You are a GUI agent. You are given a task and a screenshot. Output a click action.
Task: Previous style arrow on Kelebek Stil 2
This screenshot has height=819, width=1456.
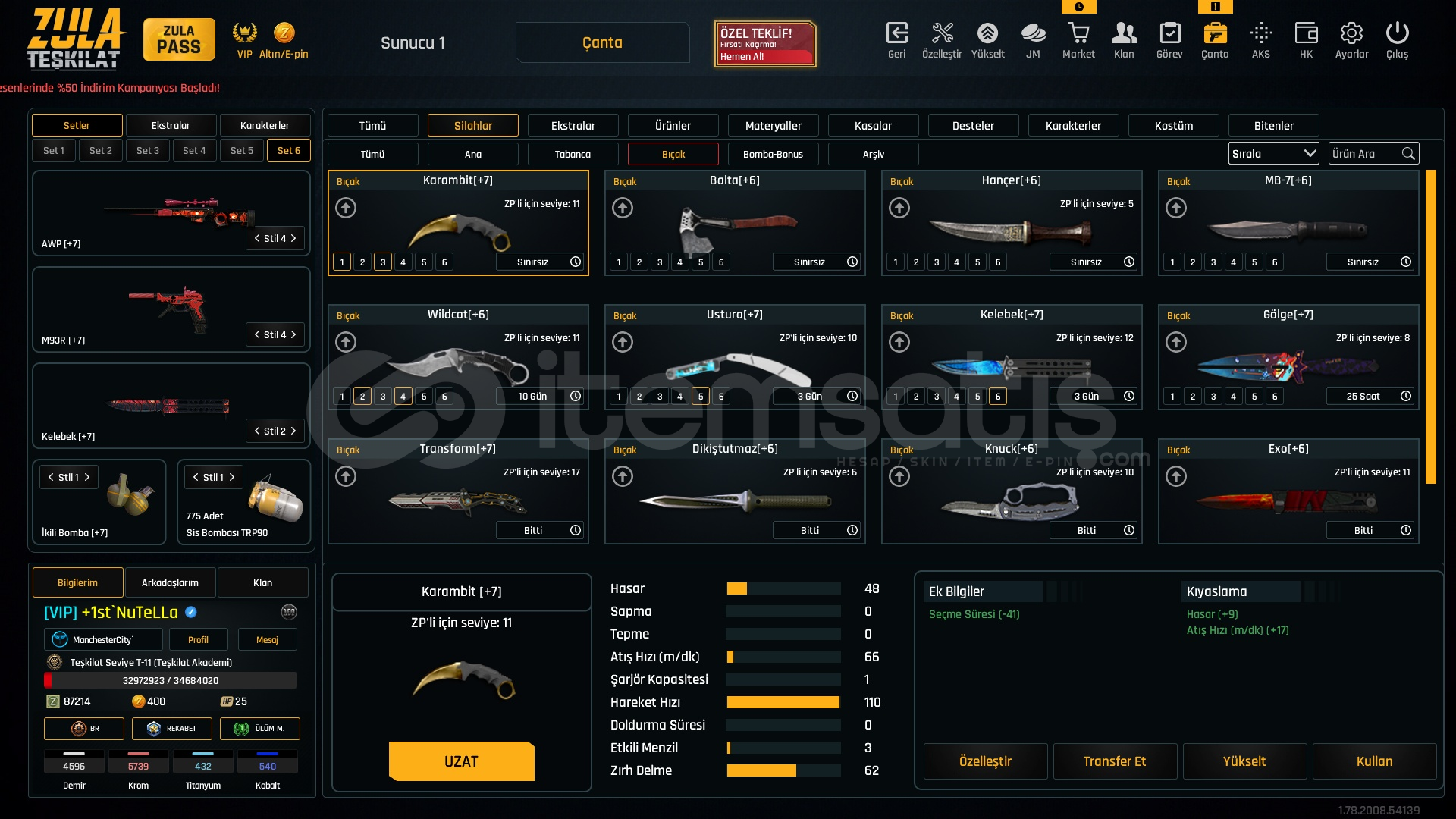(x=257, y=431)
